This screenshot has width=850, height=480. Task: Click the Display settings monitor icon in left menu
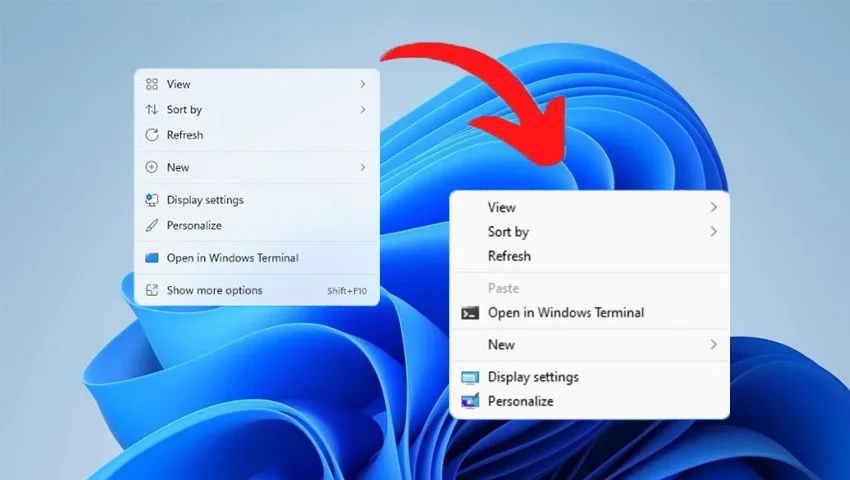pyautogui.click(x=152, y=200)
